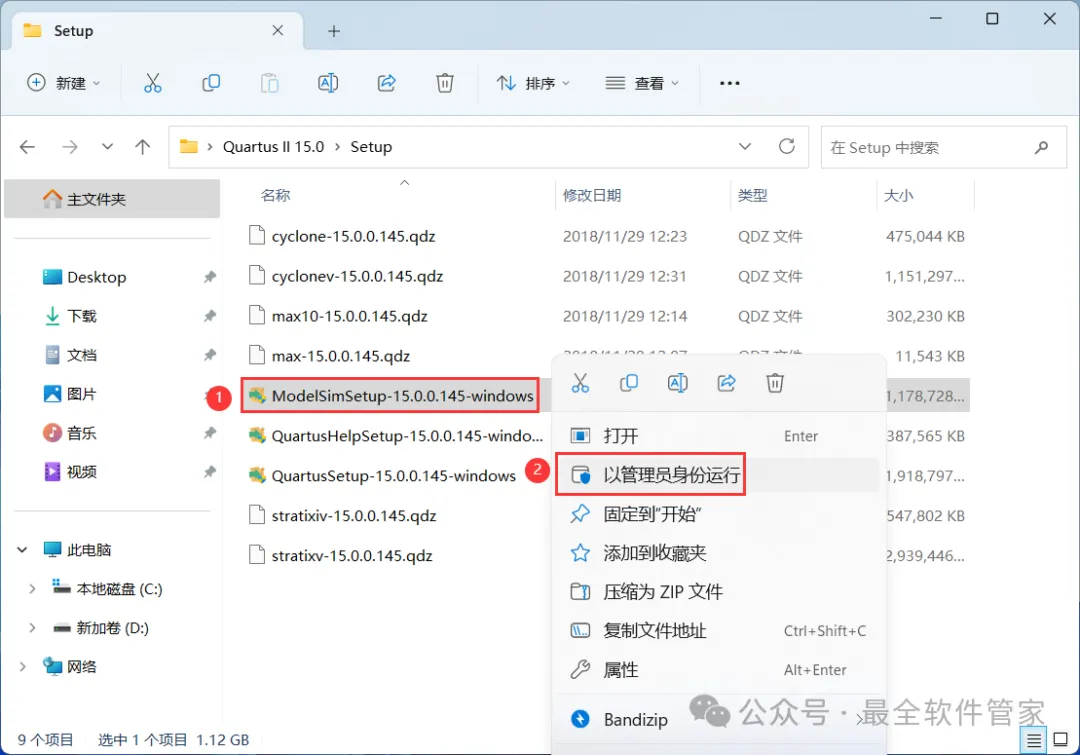This screenshot has height=755, width=1080.
Task: Select the file stratixiv-15.0.0.145.qdz
Action: click(x=353, y=516)
